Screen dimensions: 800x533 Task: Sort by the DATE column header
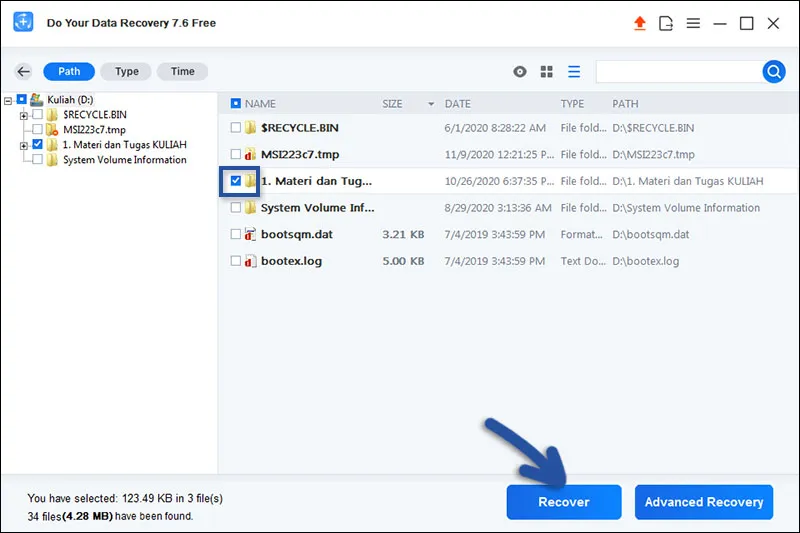pos(458,104)
